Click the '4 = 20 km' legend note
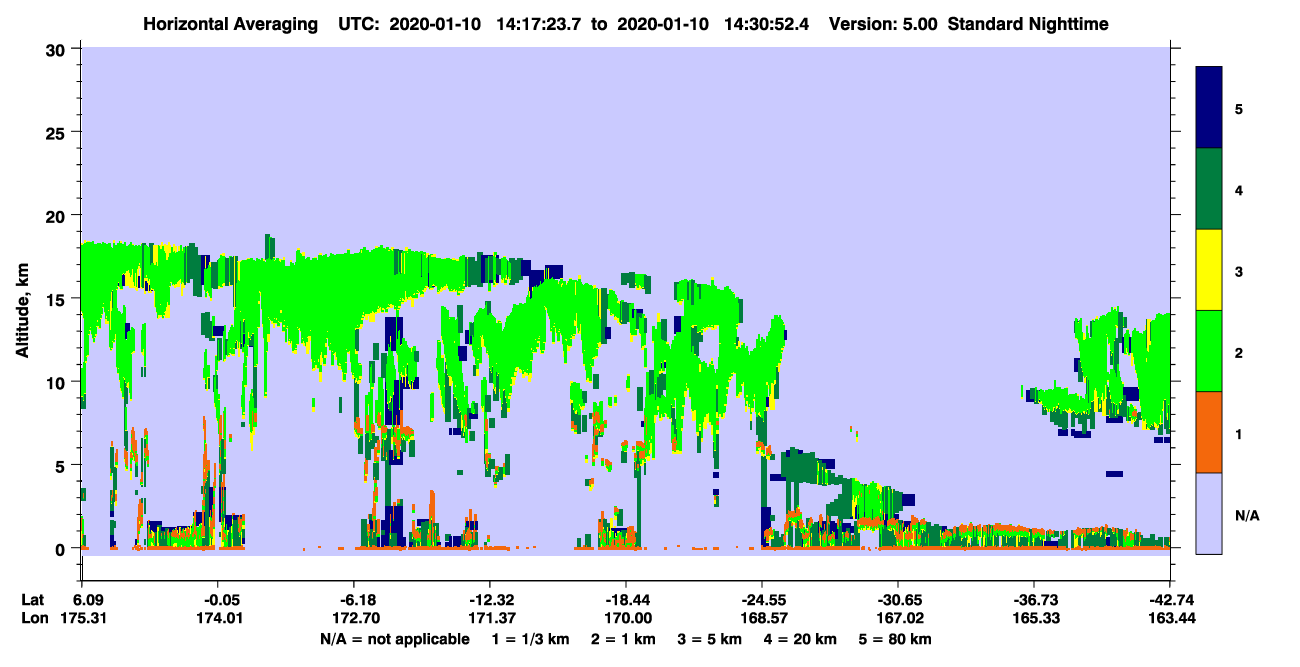Image resolution: width=1300 pixels, height=667 pixels. coord(800,639)
